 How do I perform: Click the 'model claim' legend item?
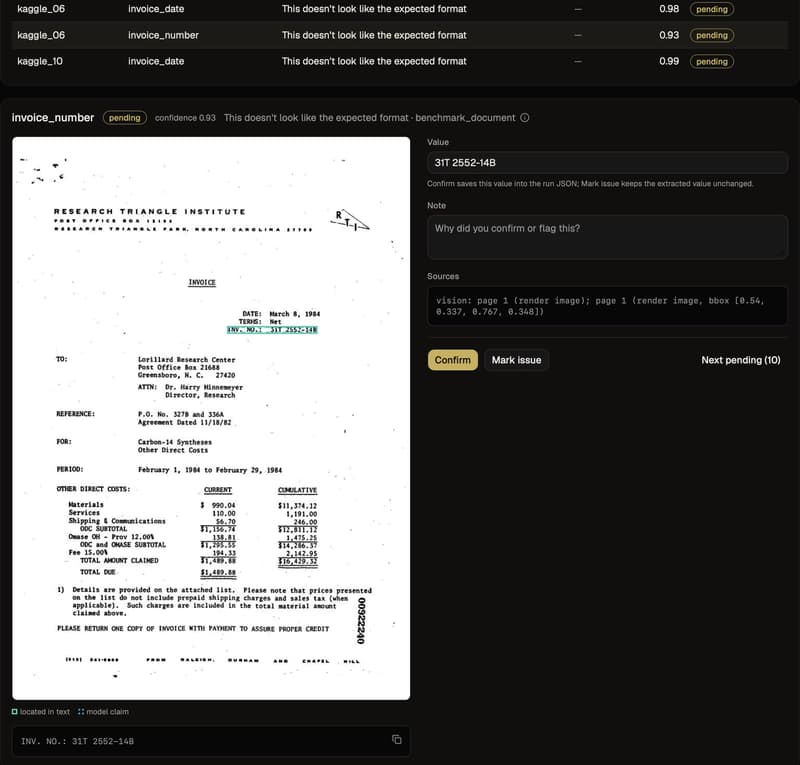(103, 711)
